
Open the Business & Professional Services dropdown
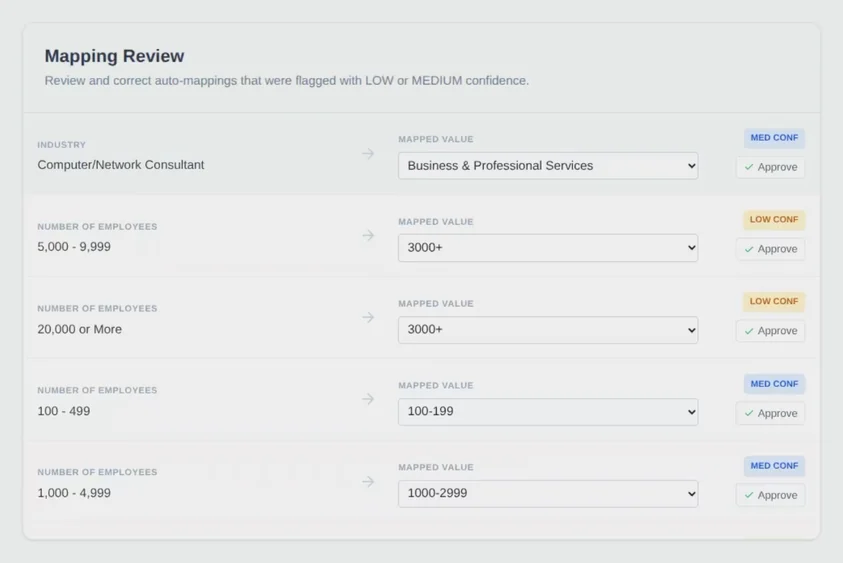pyautogui.click(x=548, y=166)
